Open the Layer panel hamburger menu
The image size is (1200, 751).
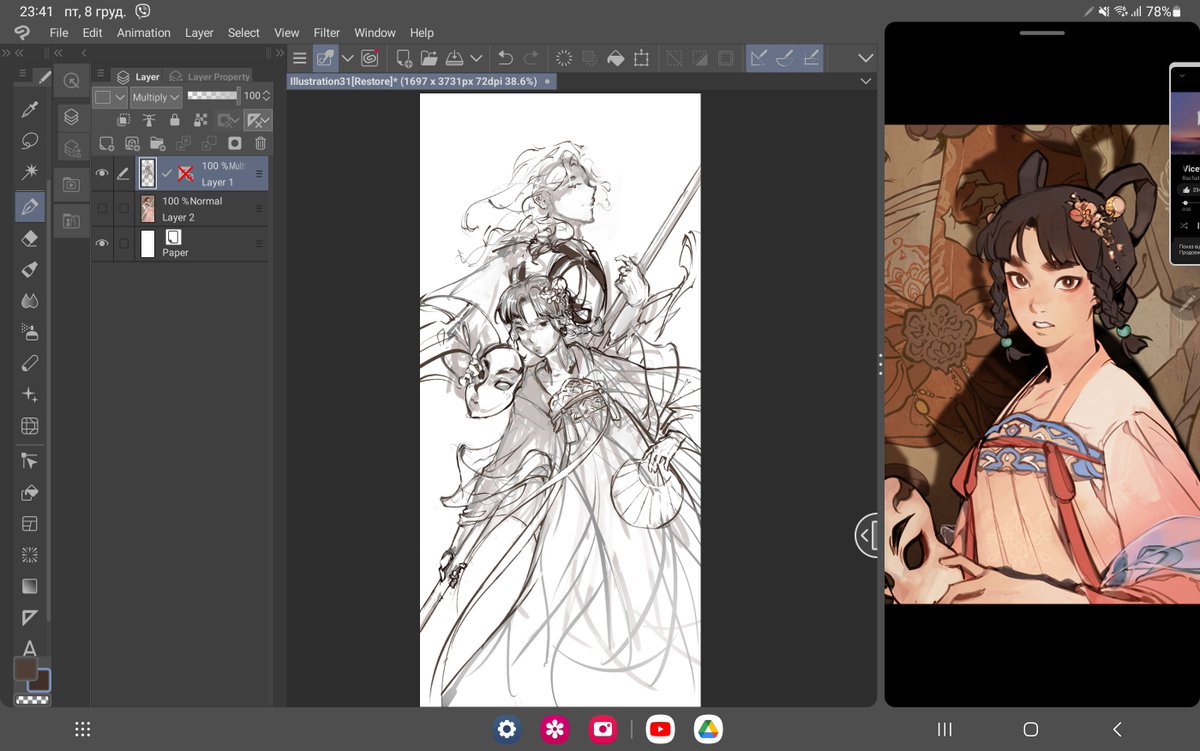pos(101,74)
